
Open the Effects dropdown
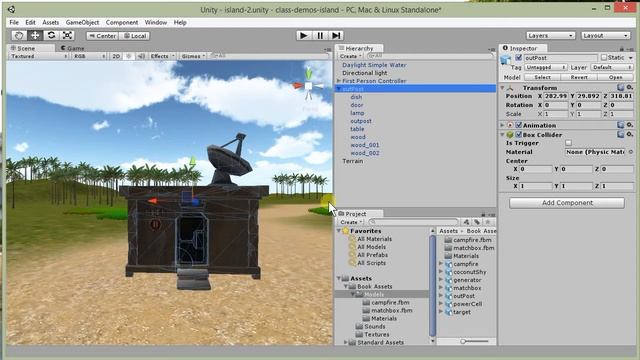[x=162, y=56]
